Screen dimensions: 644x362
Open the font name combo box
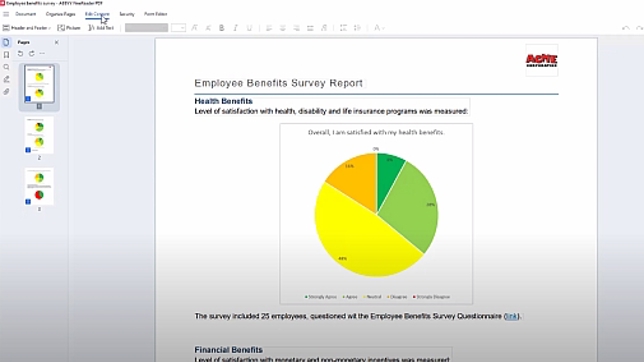tap(147, 28)
